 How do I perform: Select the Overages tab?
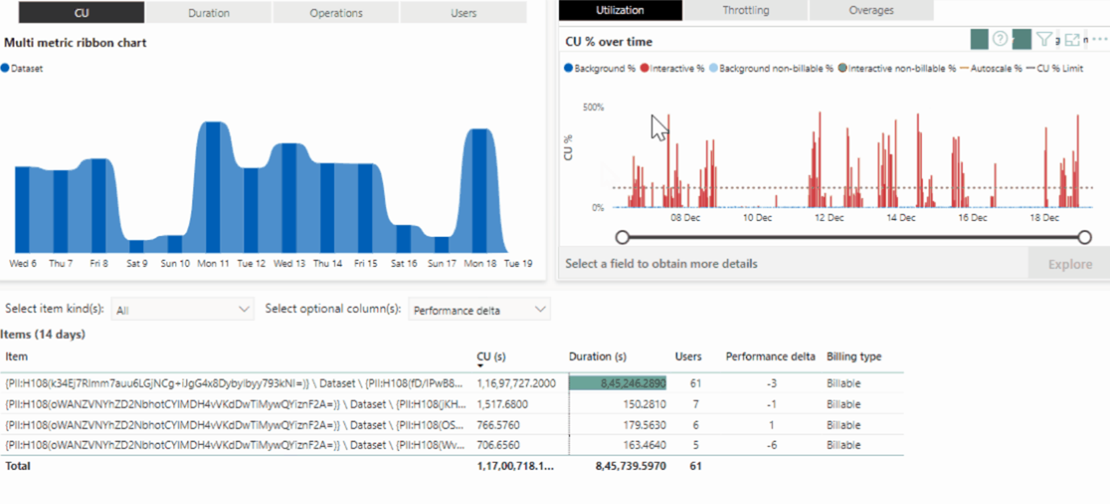[871, 10]
